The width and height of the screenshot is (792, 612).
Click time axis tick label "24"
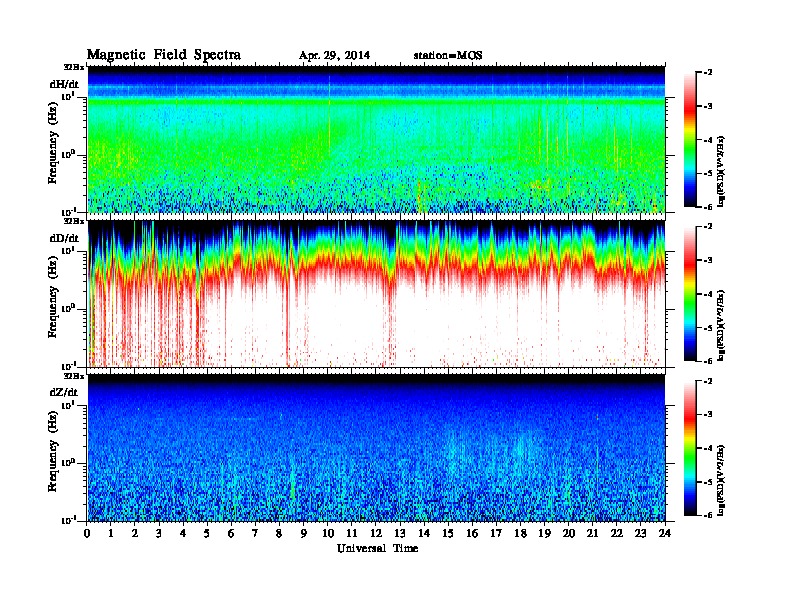(665, 533)
